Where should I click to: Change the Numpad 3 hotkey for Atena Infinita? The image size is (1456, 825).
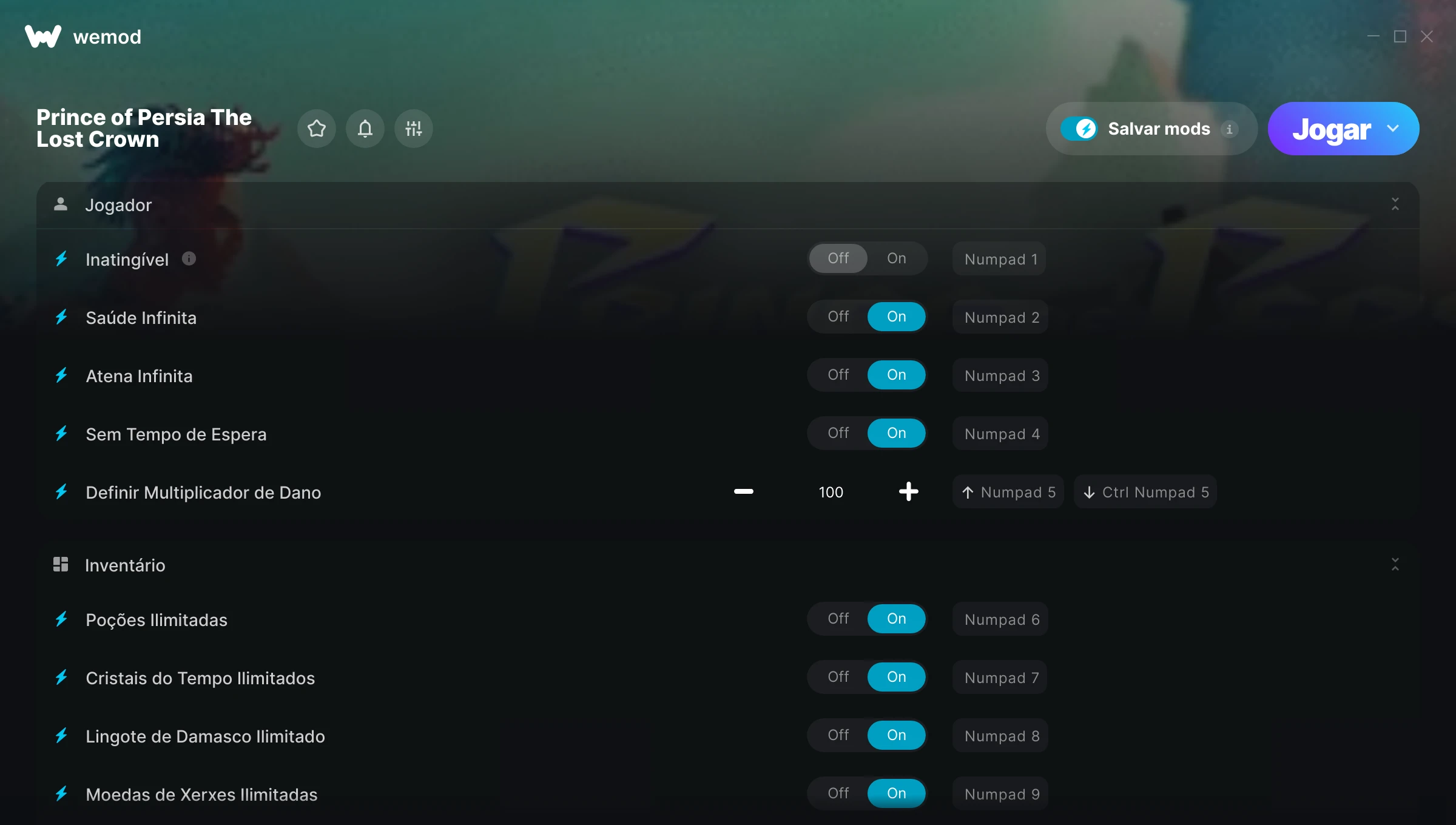coord(1000,375)
